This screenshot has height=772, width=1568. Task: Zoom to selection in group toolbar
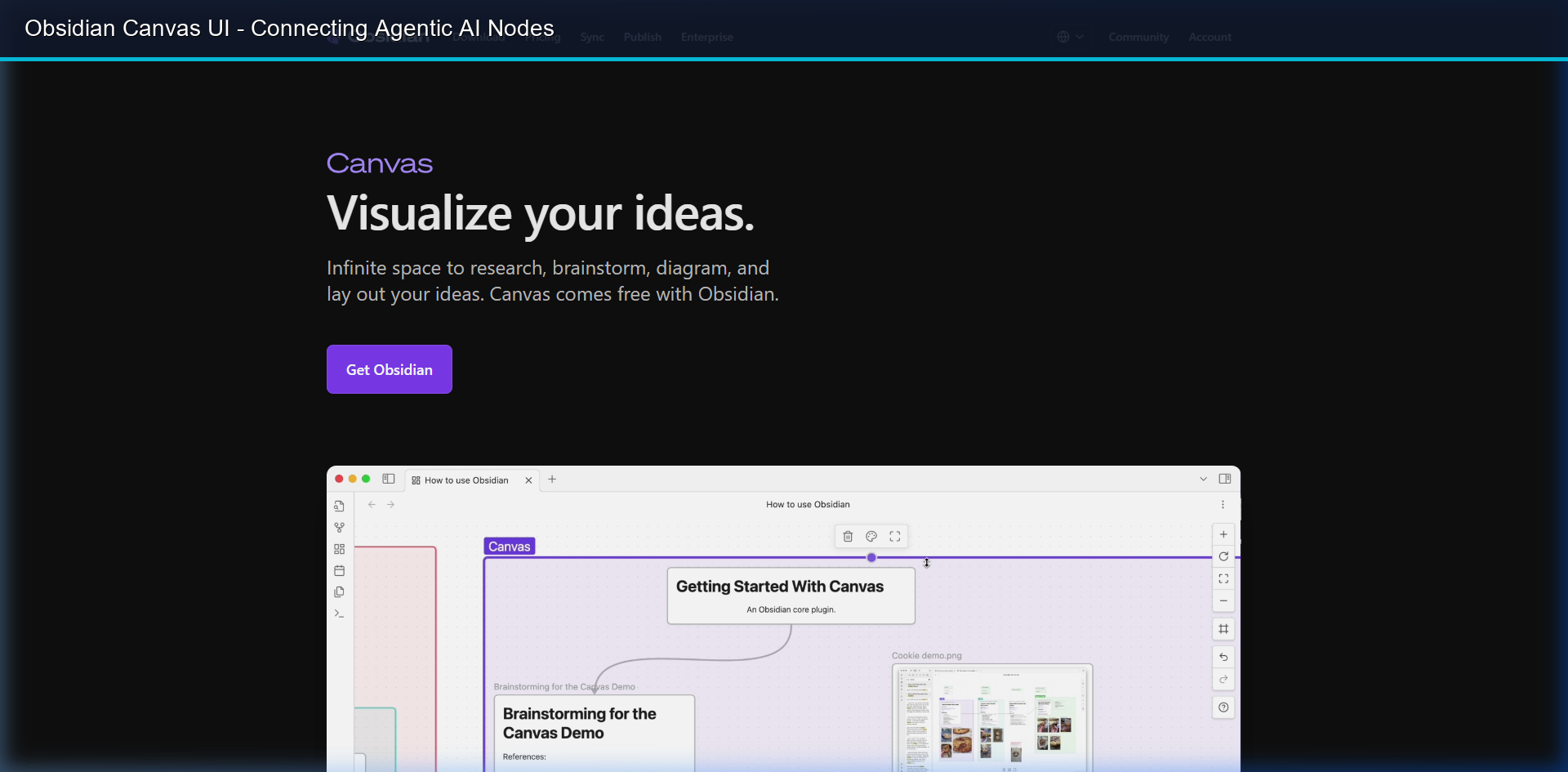(895, 537)
